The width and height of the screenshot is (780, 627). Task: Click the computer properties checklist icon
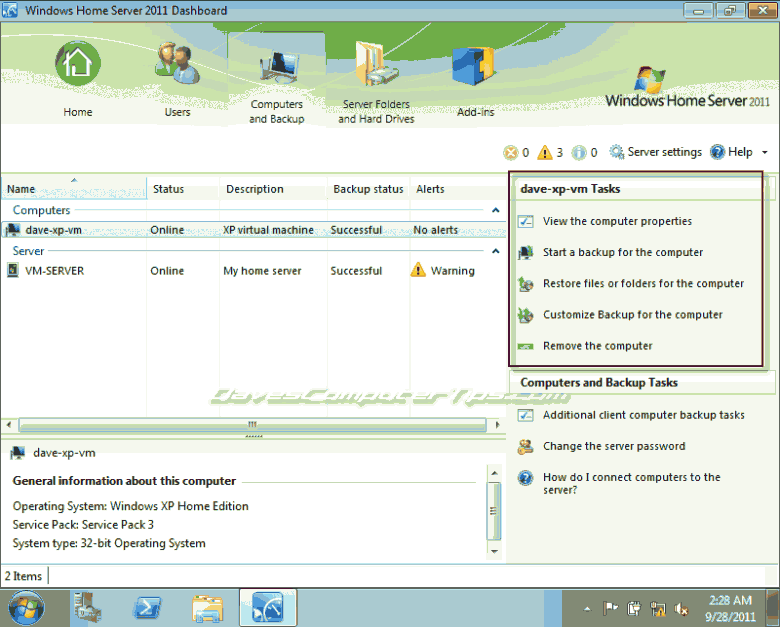[x=526, y=221]
